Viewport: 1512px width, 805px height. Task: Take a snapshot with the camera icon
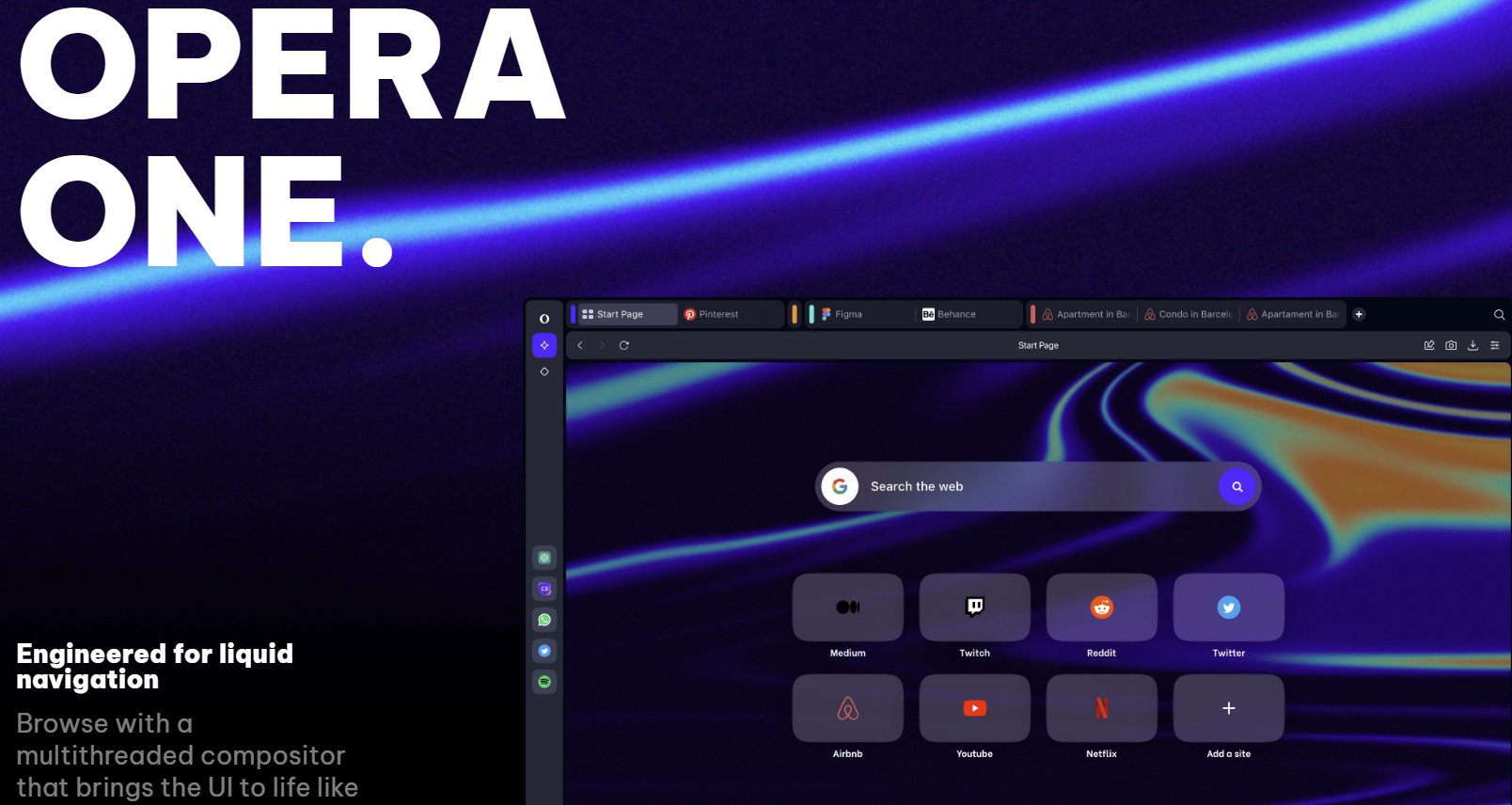pyautogui.click(x=1451, y=345)
